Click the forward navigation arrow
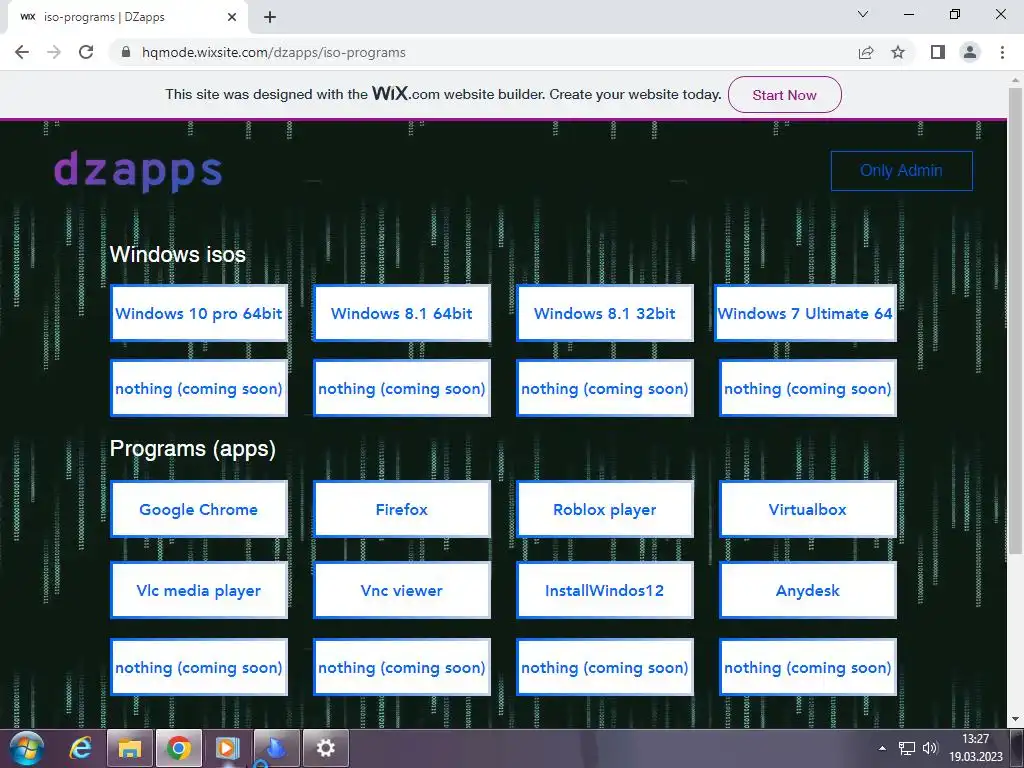 (54, 52)
